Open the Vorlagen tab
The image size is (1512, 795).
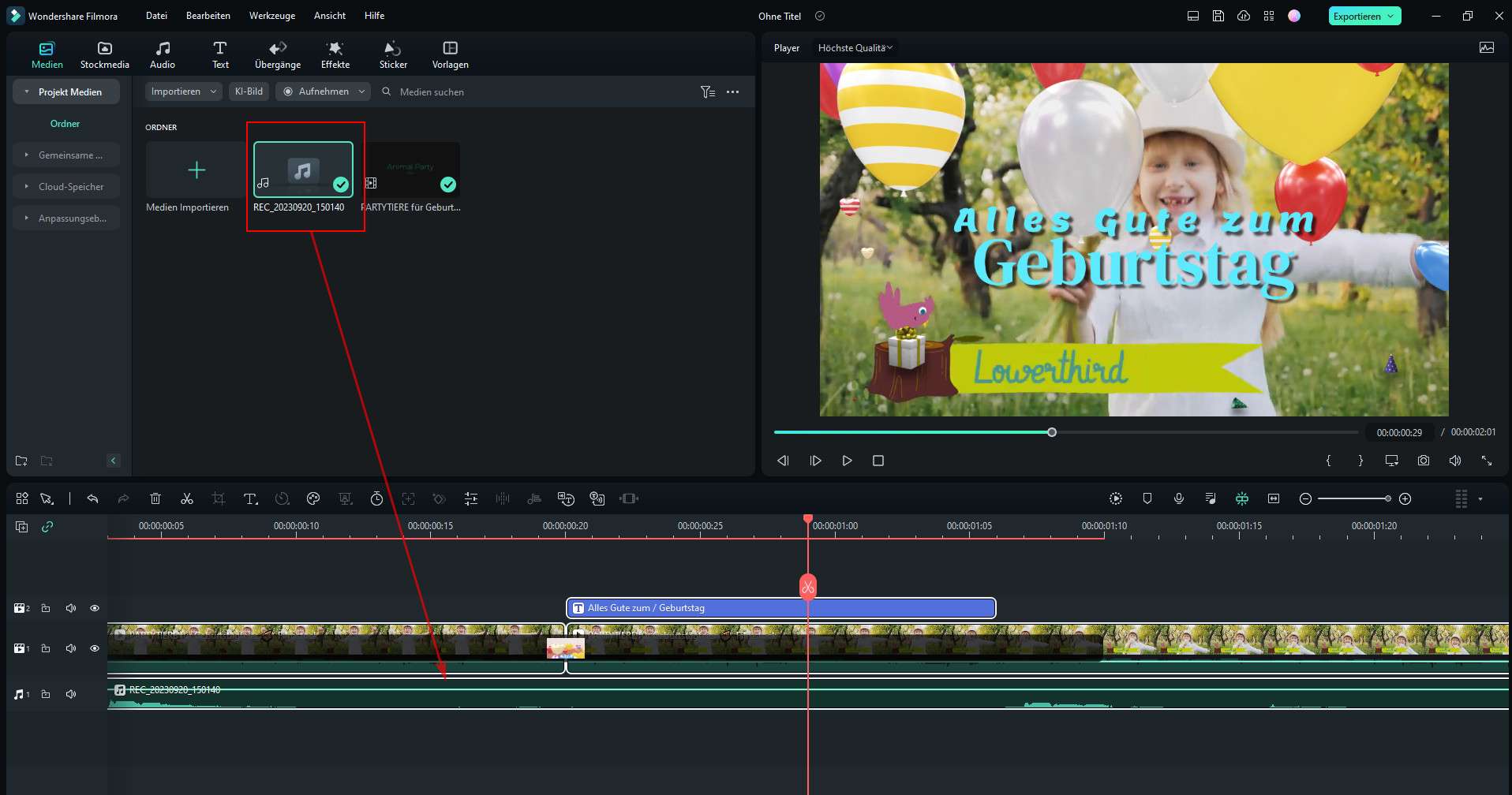point(451,55)
